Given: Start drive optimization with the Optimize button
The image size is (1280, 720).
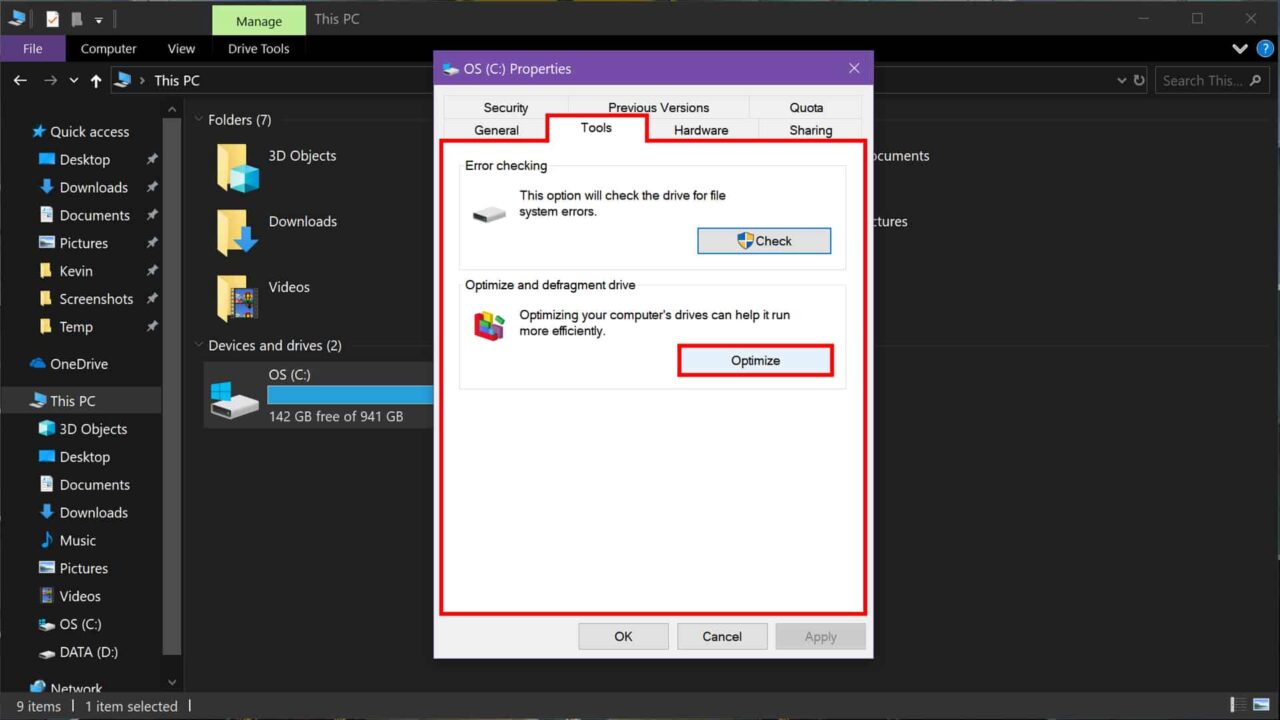Looking at the screenshot, I should (755, 360).
